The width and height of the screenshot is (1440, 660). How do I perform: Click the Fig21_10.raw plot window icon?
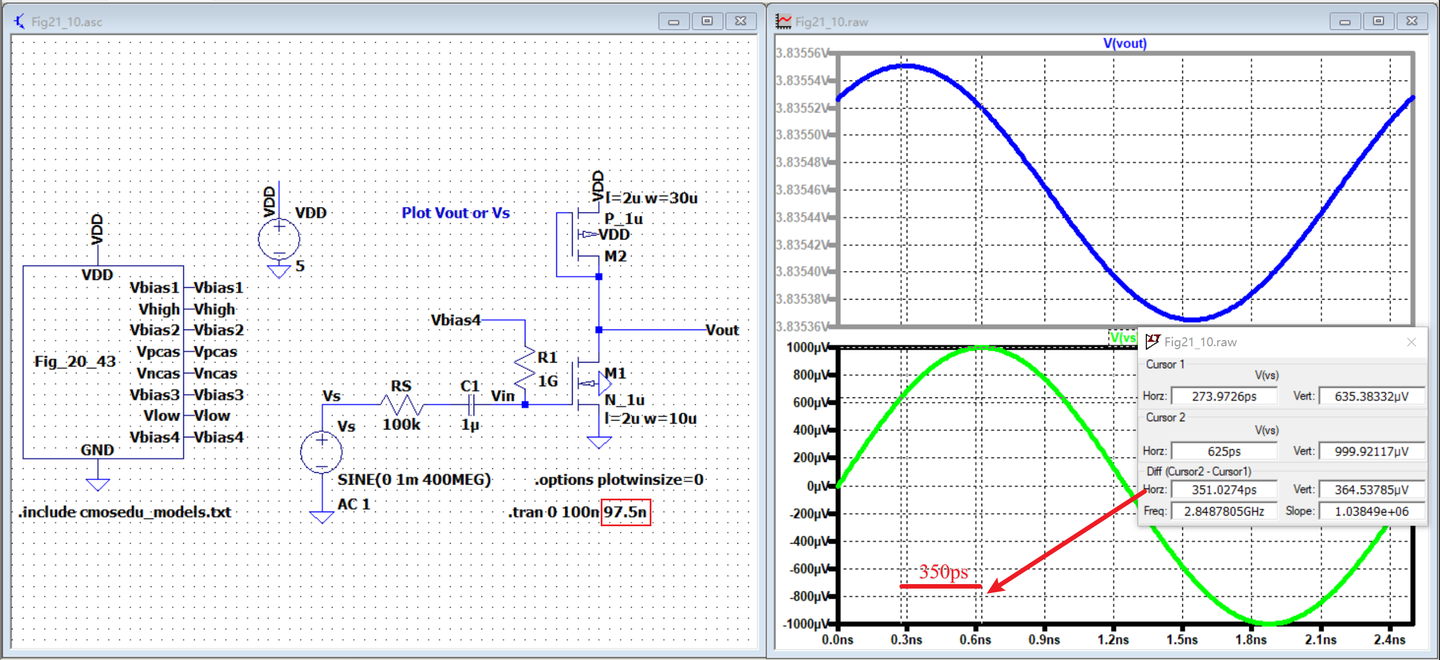(785, 21)
